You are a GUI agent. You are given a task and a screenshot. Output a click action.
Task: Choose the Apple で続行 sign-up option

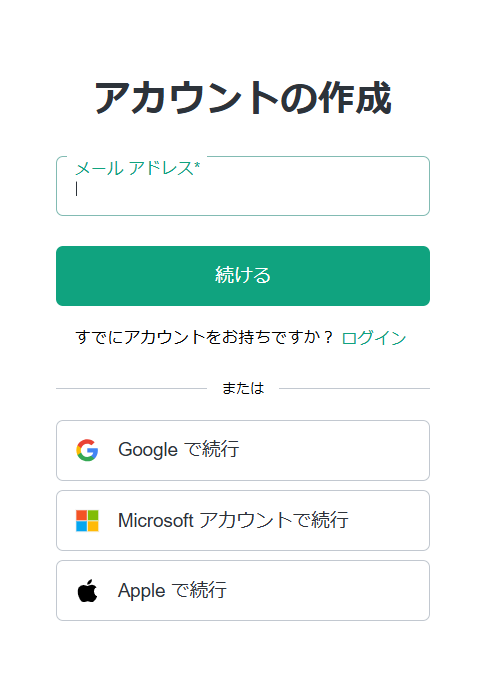[x=243, y=591]
